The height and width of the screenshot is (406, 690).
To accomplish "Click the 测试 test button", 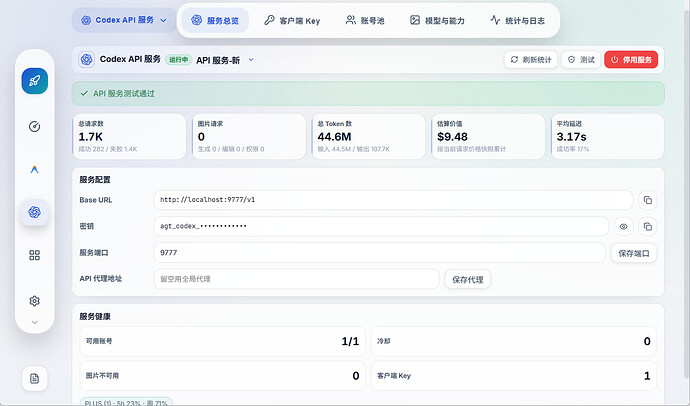I will (581, 60).
